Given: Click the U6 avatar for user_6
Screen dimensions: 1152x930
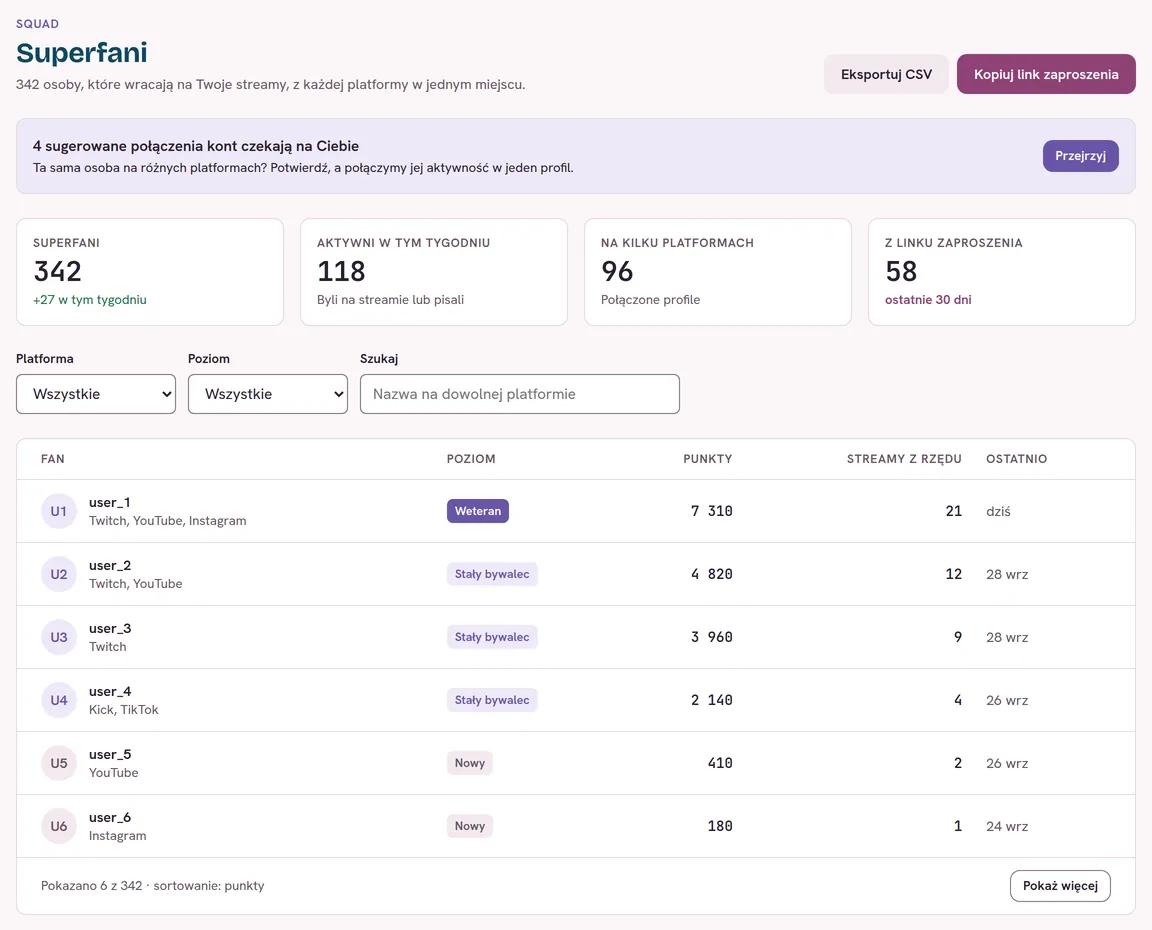Looking at the screenshot, I should pyautogui.click(x=59, y=826).
